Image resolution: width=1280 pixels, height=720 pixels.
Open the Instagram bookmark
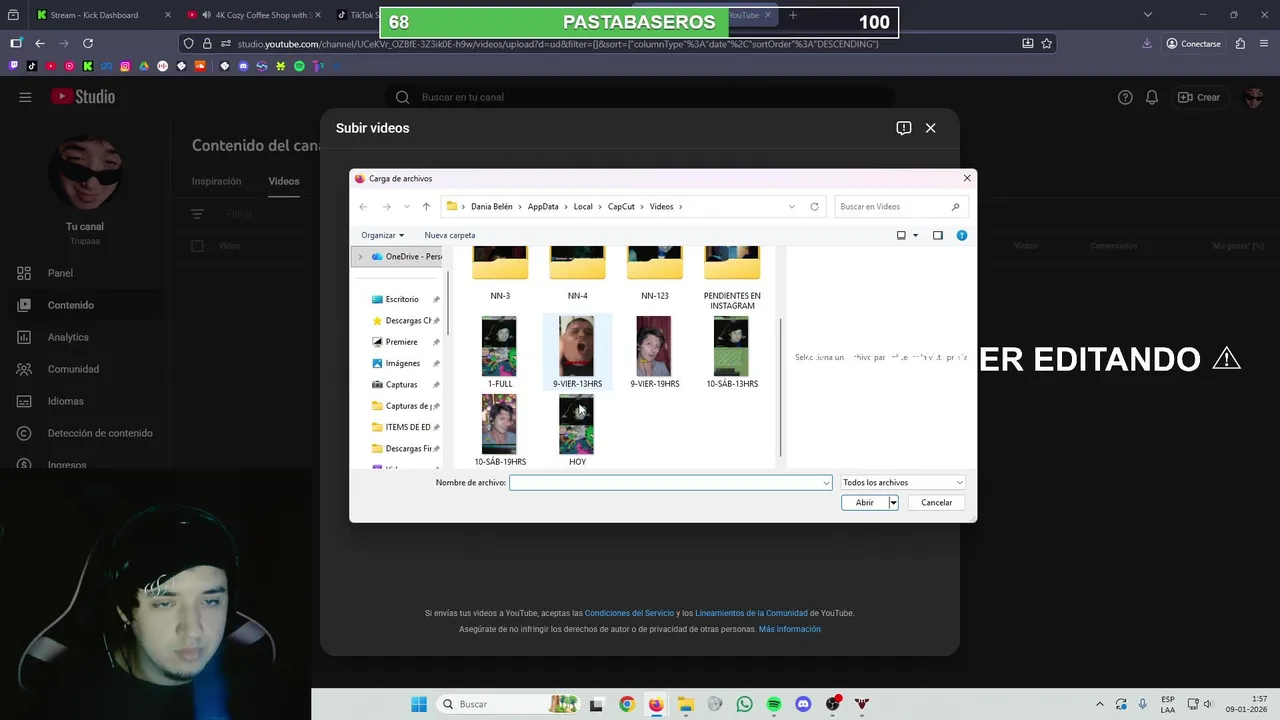[125, 66]
